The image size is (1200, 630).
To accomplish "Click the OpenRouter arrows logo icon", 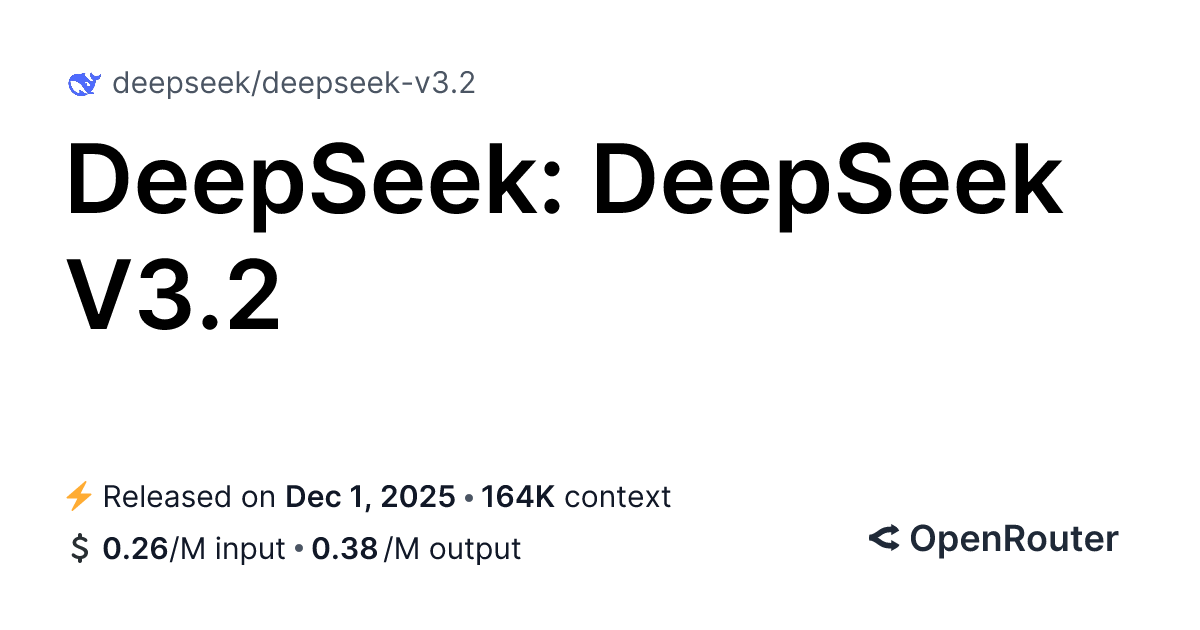I will coord(884,539).
